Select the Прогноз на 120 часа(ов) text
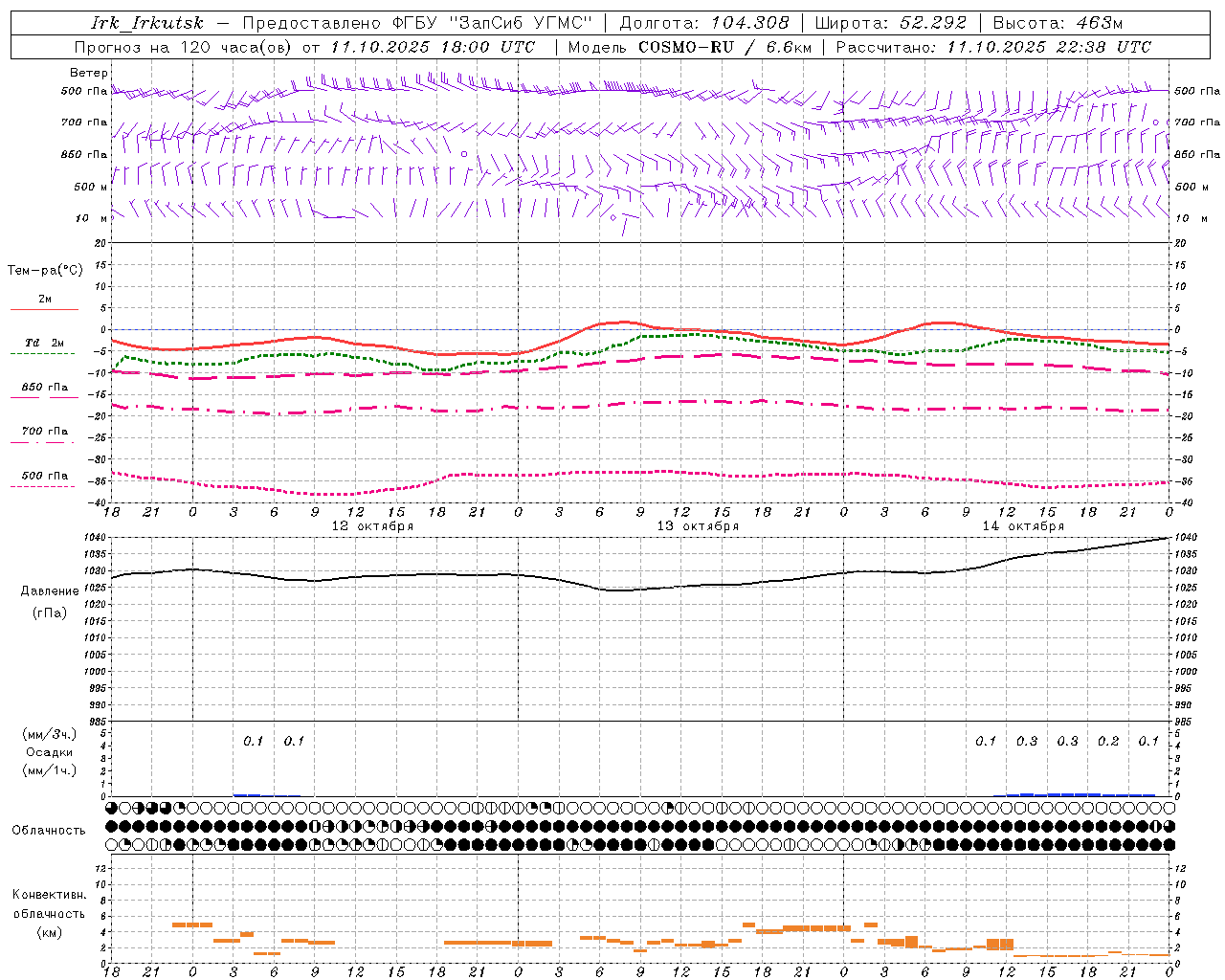The width and height of the screenshot is (1225, 980). coord(185,47)
